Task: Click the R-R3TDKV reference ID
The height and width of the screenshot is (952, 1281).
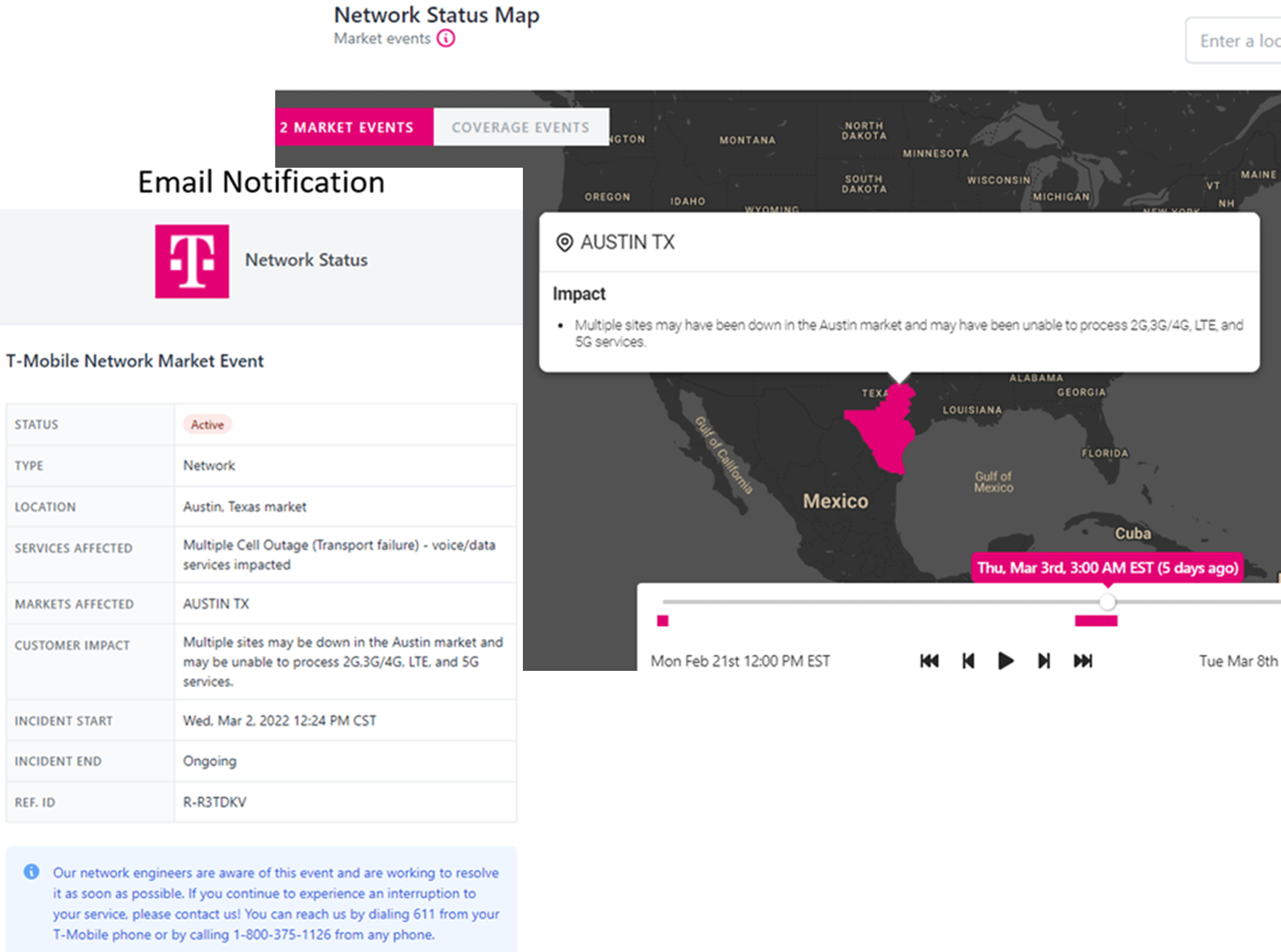Action: [214, 802]
